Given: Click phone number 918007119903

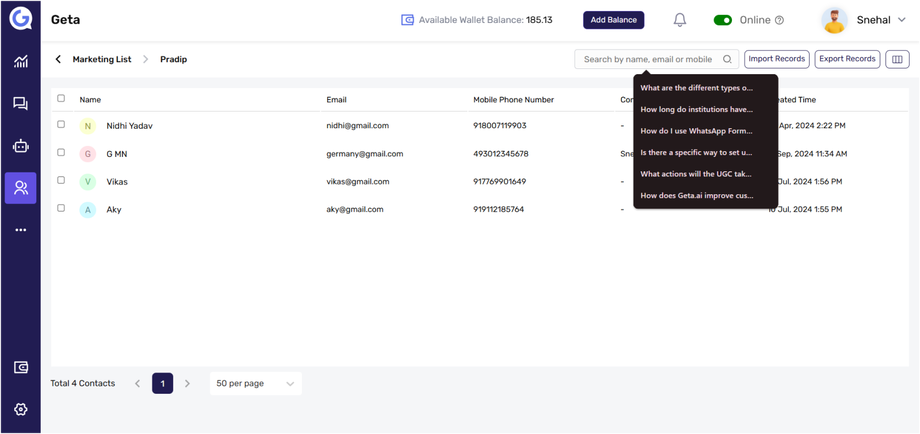Looking at the screenshot, I should pos(500,126).
